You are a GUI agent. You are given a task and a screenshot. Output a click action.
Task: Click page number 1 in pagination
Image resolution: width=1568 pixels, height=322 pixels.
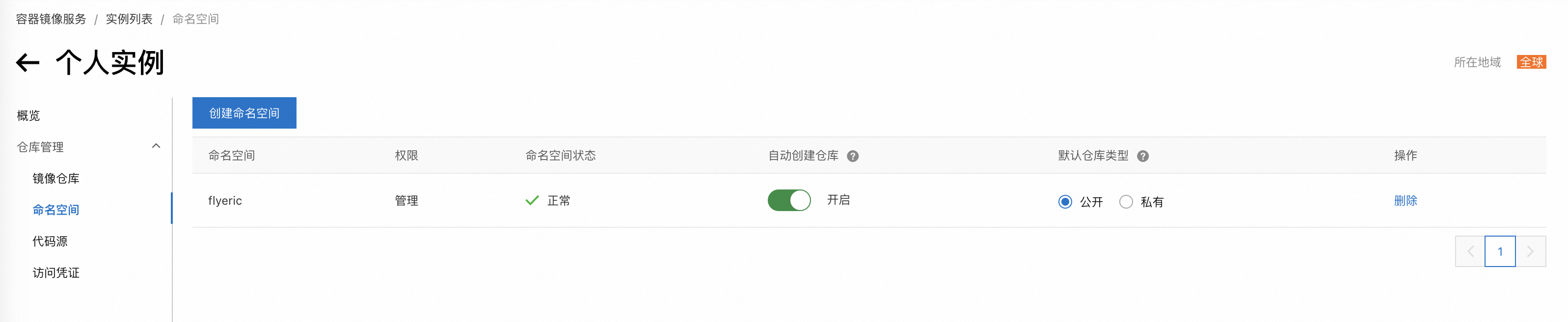[1500, 251]
